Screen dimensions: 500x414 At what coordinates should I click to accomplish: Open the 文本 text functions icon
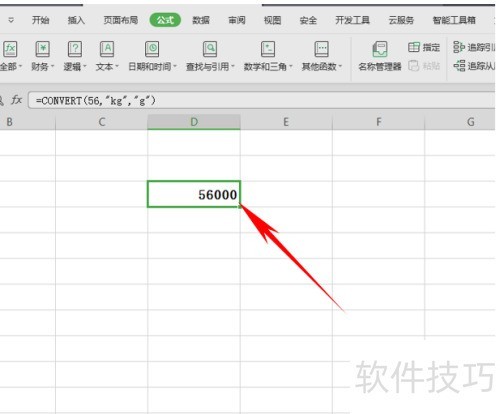pos(107,49)
